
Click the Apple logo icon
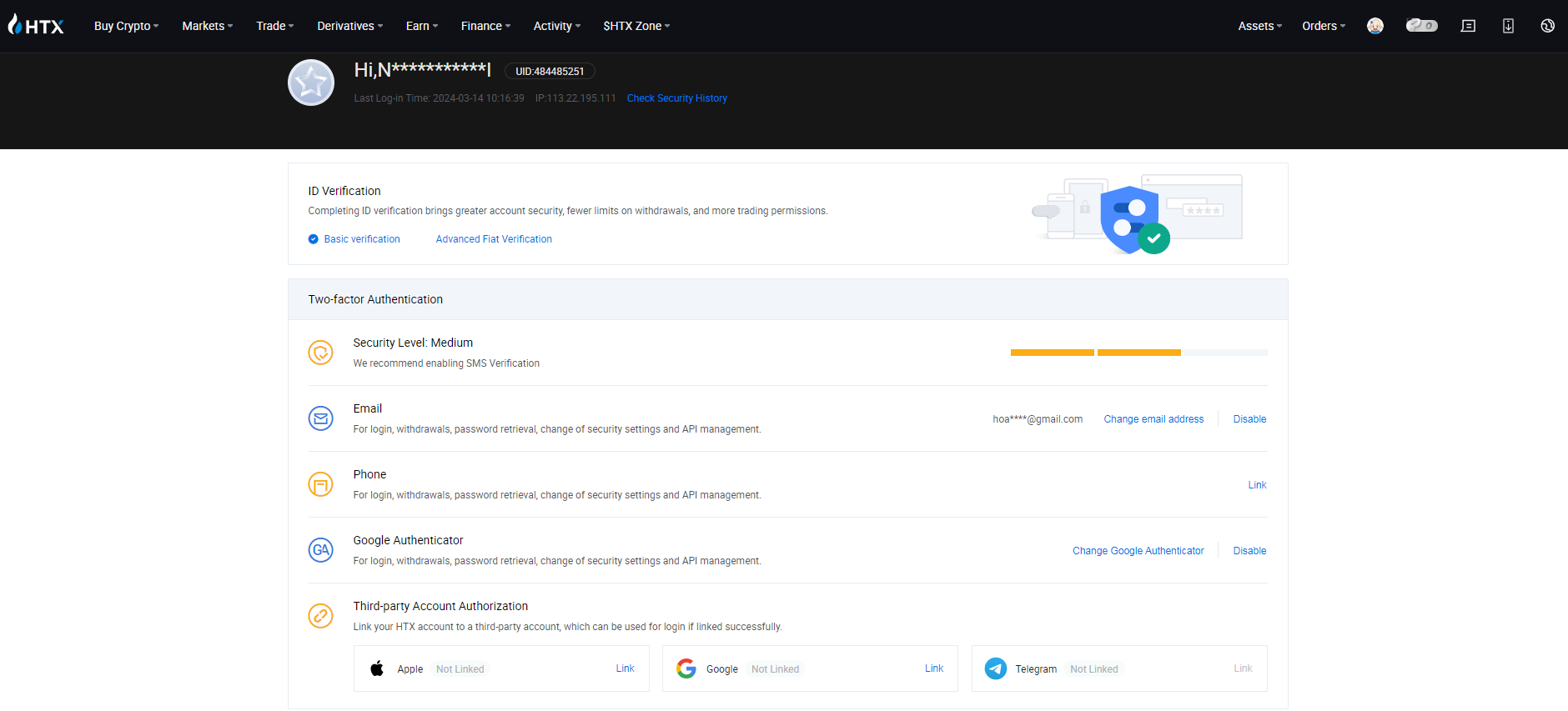[377, 668]
